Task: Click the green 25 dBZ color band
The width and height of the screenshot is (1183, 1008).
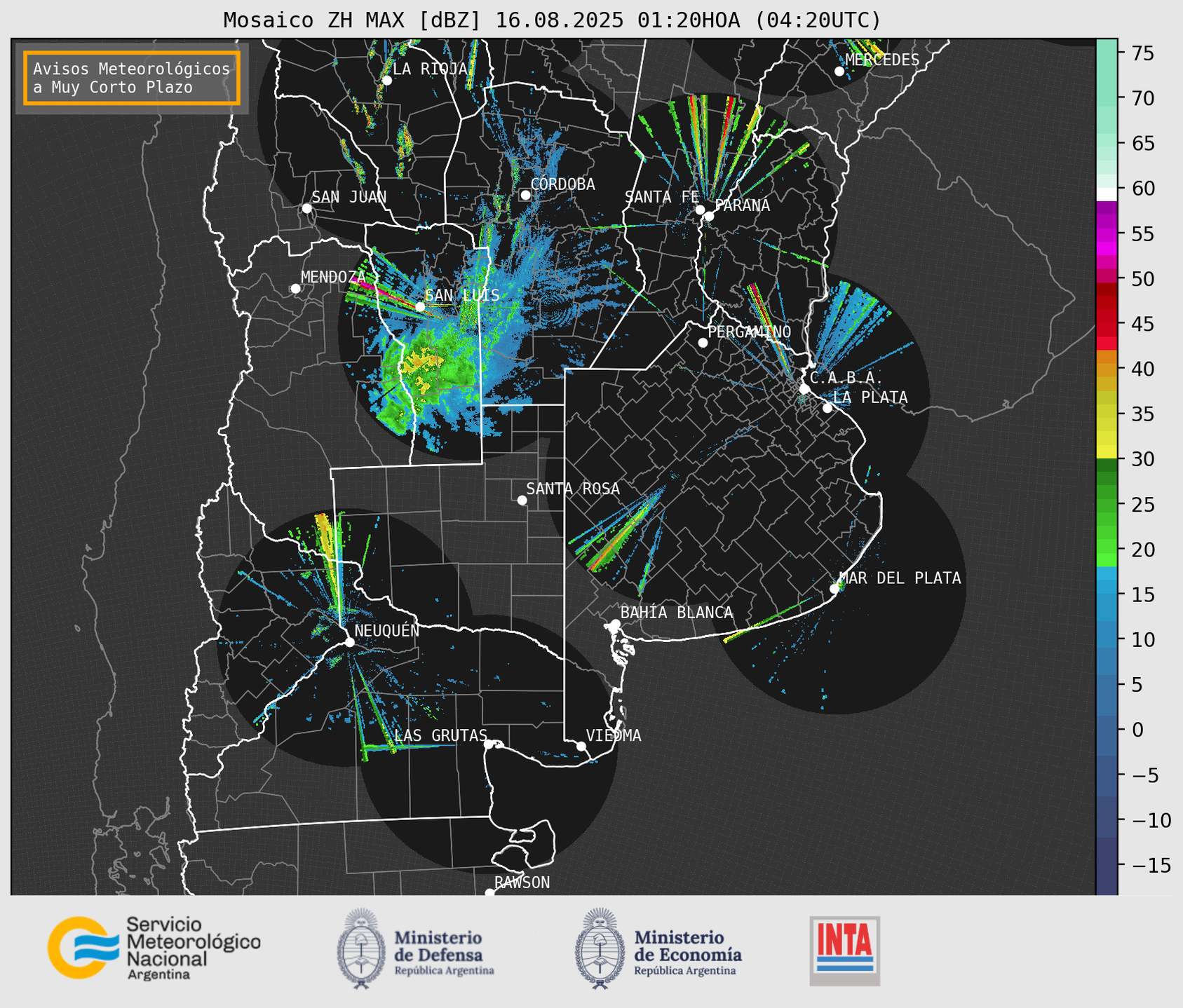Action: (1107, 505)
